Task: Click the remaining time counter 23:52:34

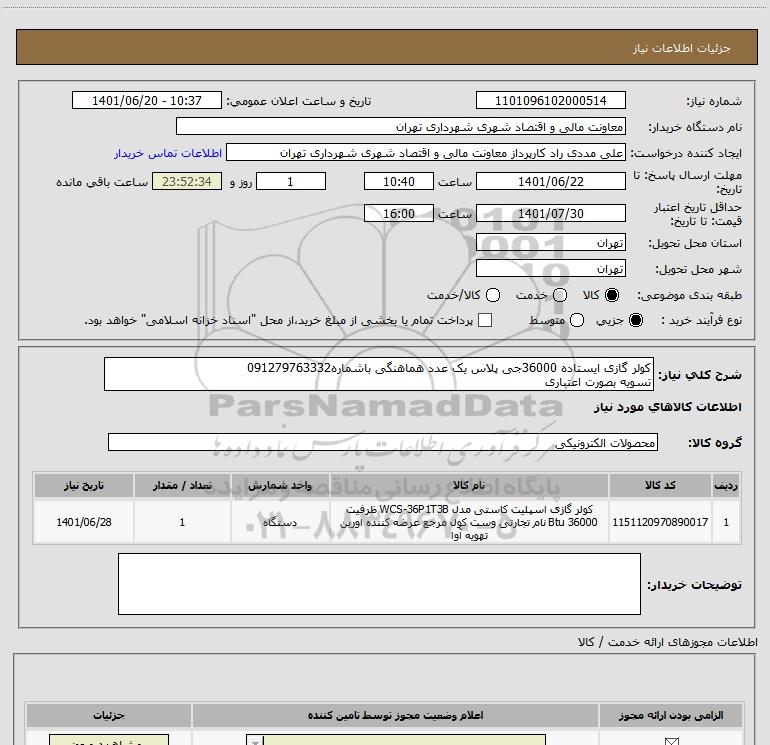Action: 187,181
